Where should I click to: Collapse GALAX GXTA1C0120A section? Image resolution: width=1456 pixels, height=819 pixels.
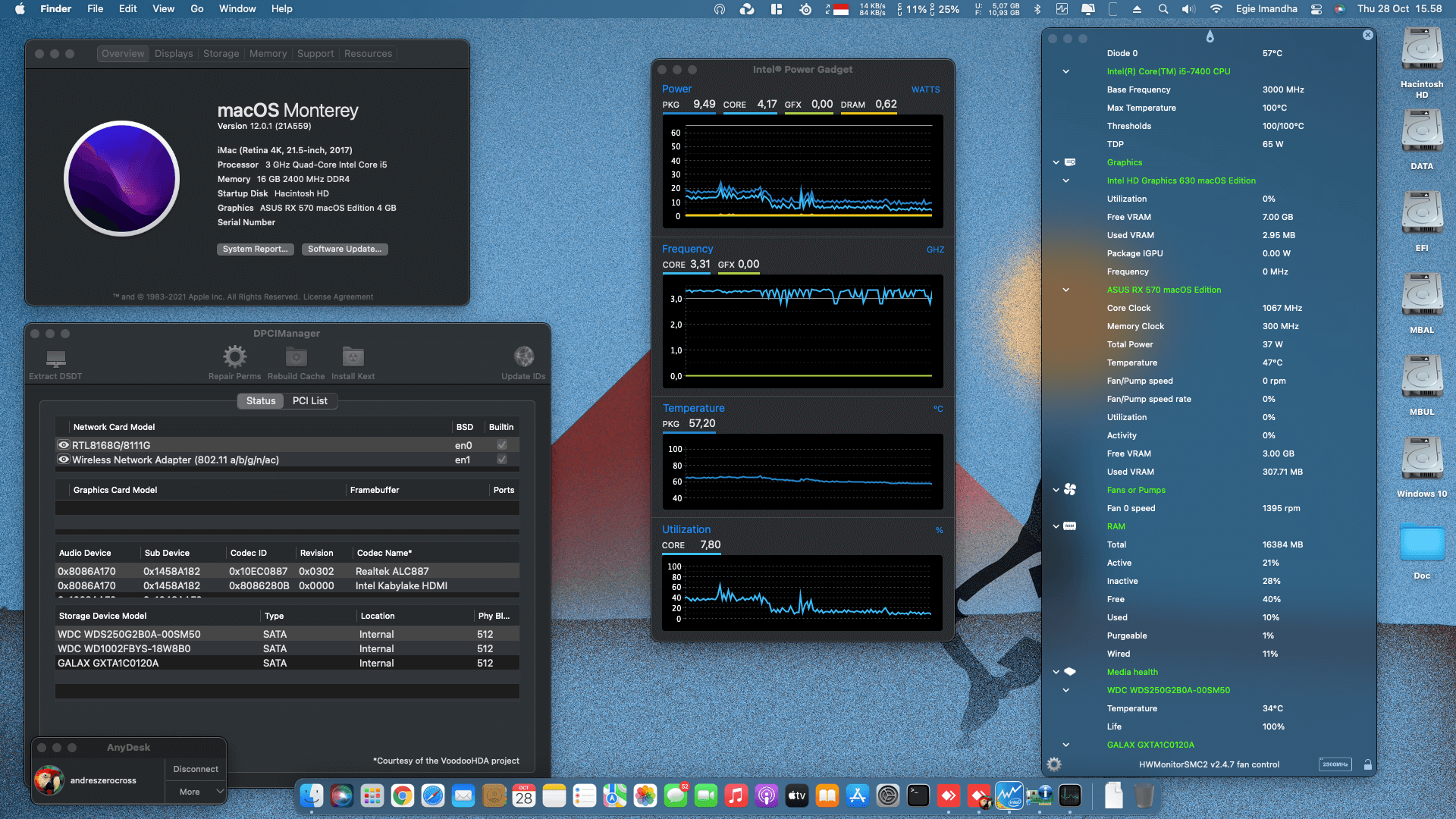click(1065, 745)
